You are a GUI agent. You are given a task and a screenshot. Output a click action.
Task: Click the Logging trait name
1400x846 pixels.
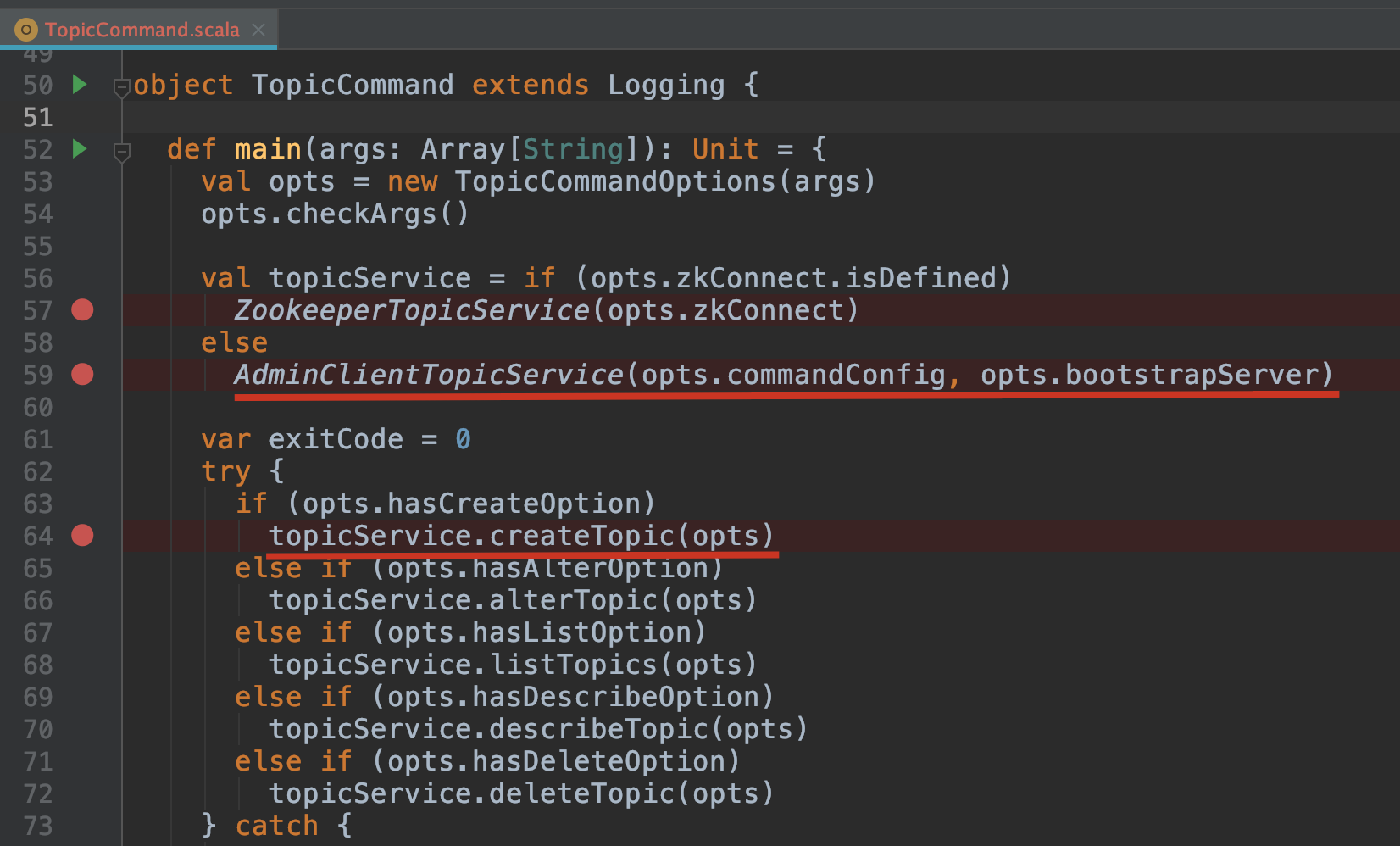click(x=666, y=85)
